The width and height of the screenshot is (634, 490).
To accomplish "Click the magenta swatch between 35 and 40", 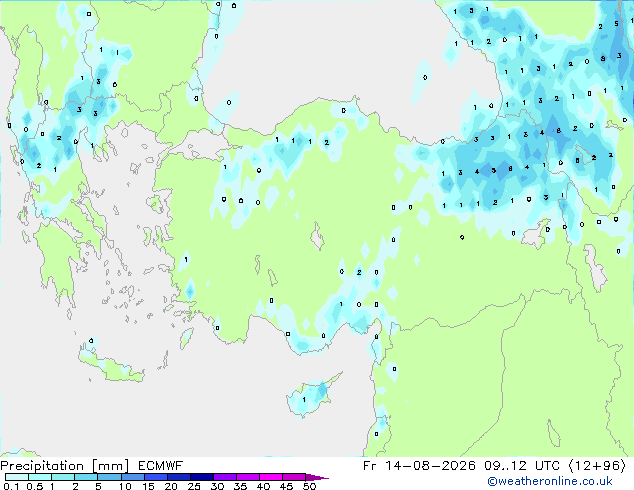I will [x=247, y=477].
